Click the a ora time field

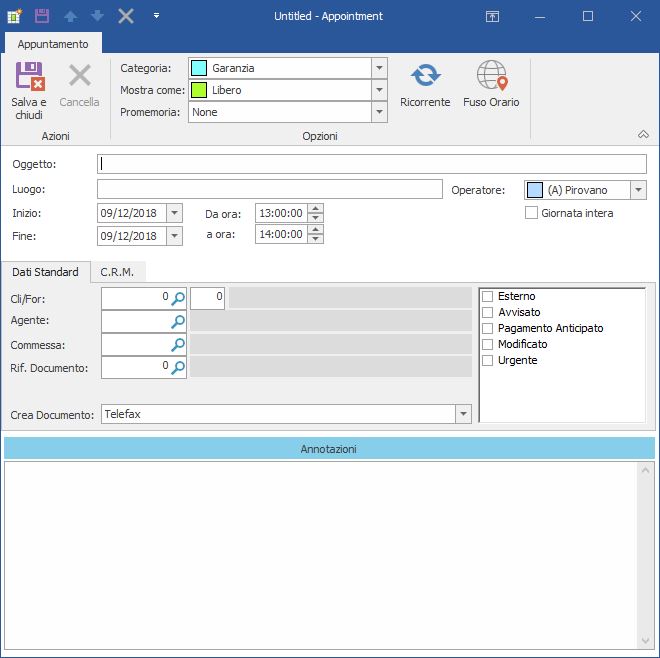[x=282, y=234]
